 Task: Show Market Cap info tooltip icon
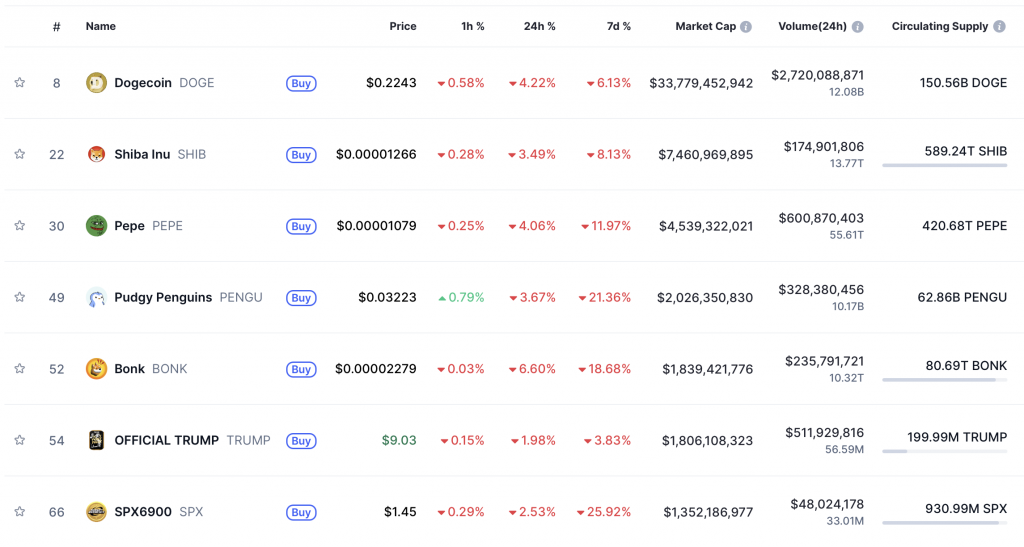click(746, 27)
